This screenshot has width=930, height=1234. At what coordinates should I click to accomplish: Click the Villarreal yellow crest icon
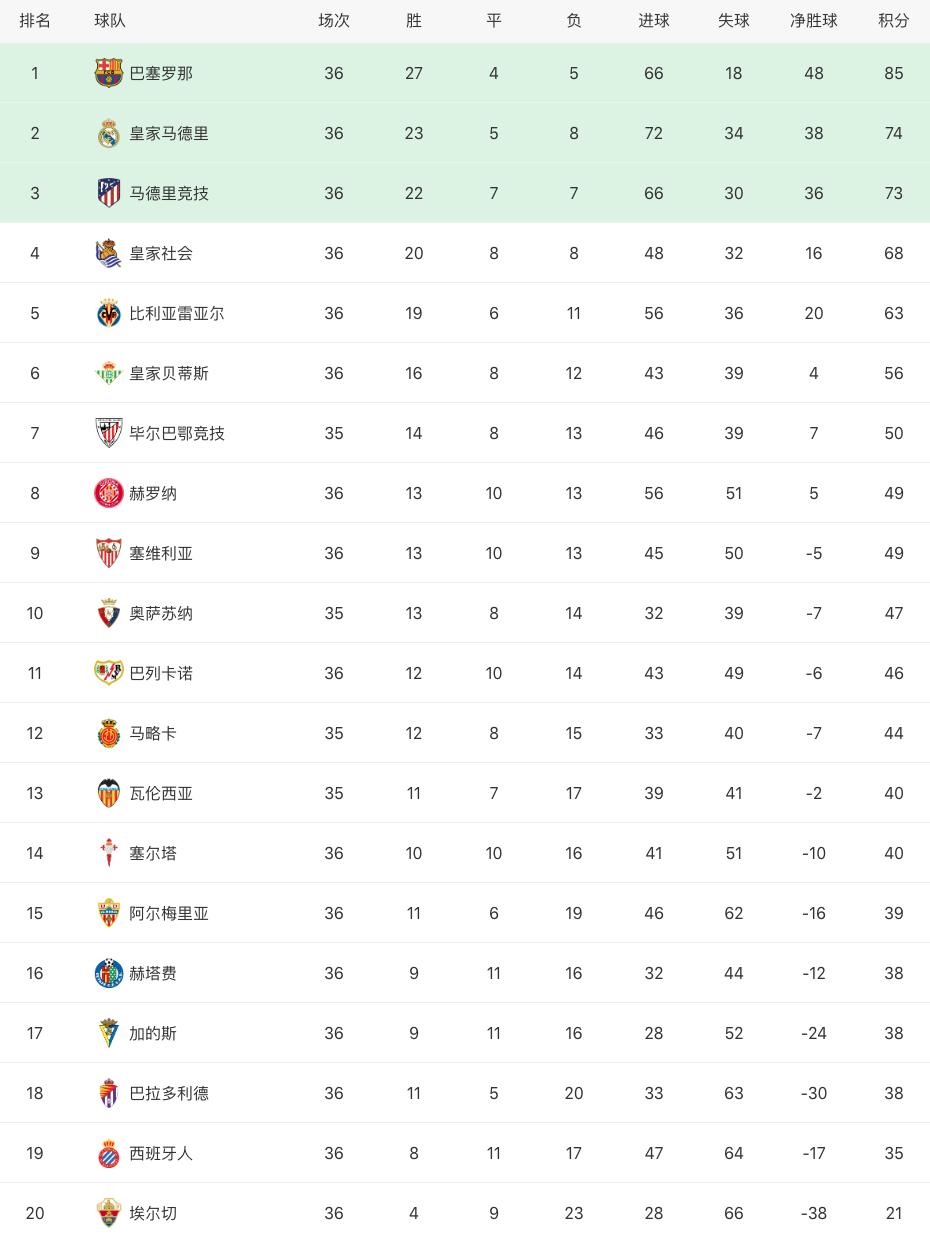tap(109, 313)
